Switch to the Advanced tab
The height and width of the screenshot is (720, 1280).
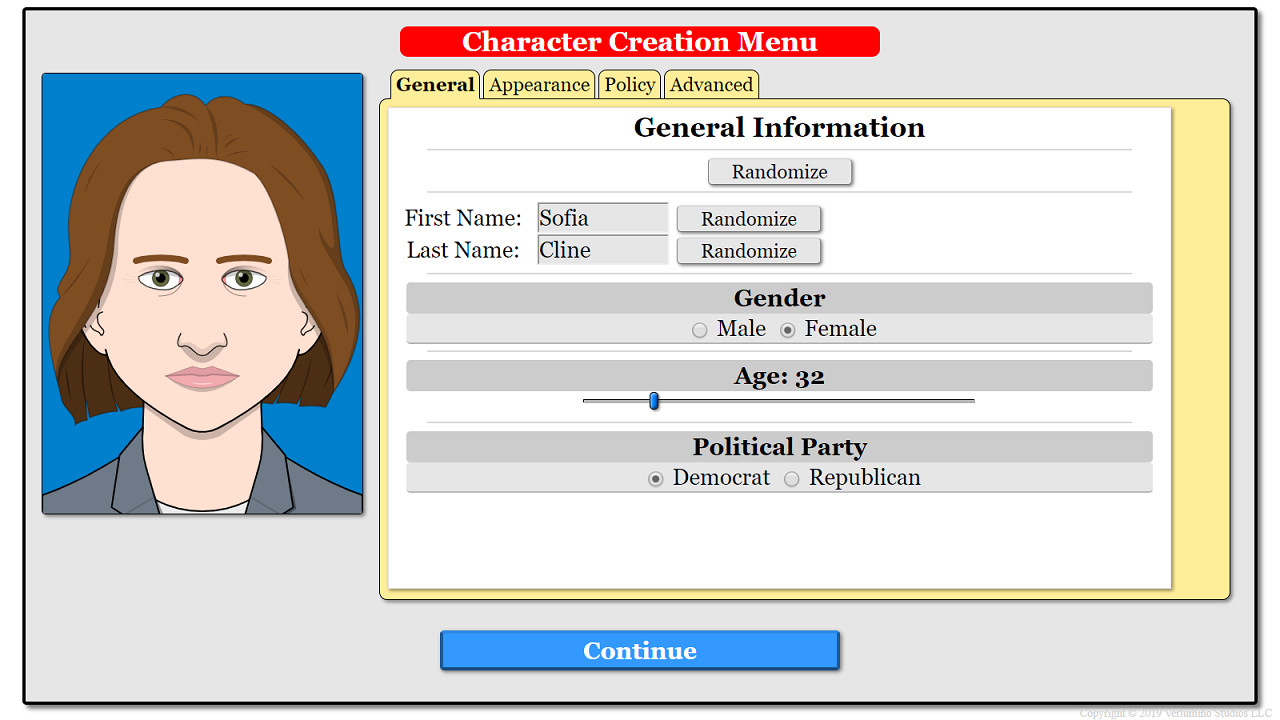pos(711,85)
